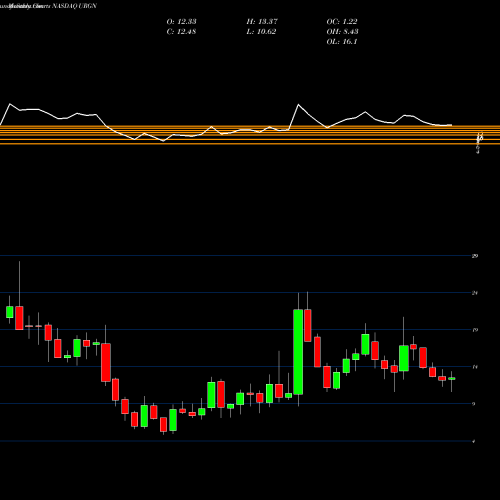Click the tallest green candlestick body
Screen dimensions: 500x500
coord(298,352)
